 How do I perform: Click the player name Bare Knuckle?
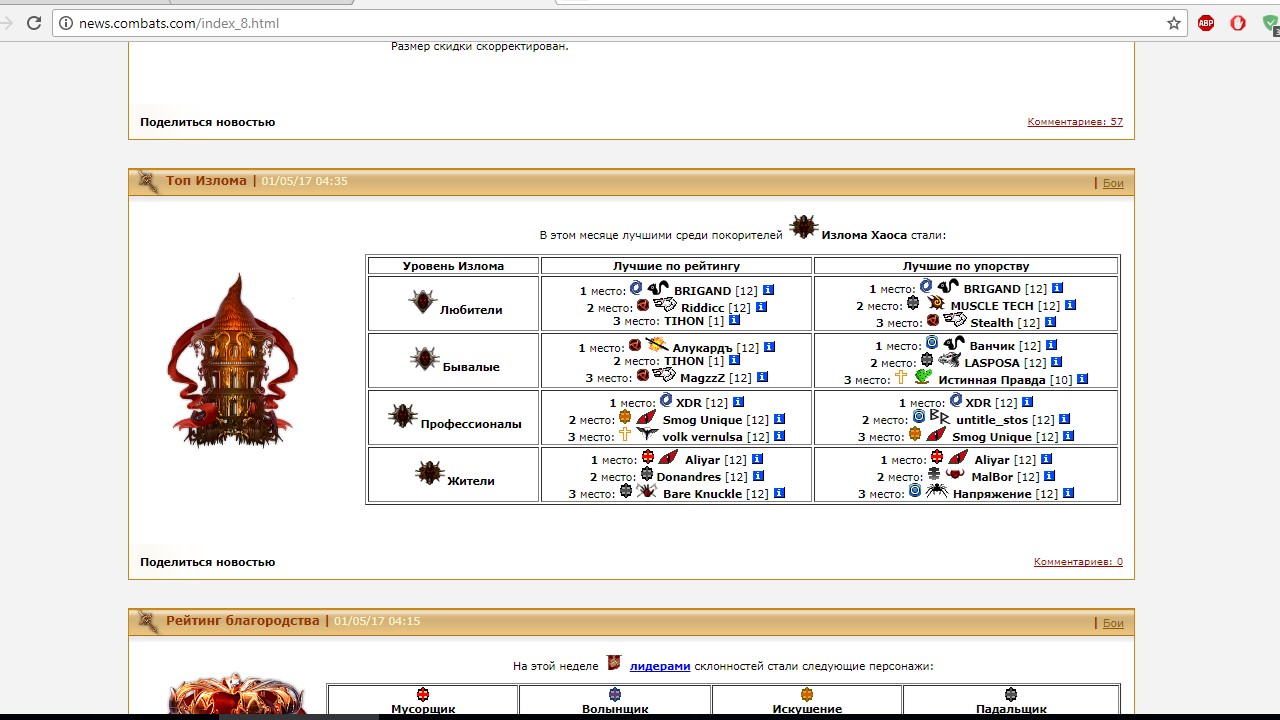(703, 494)
